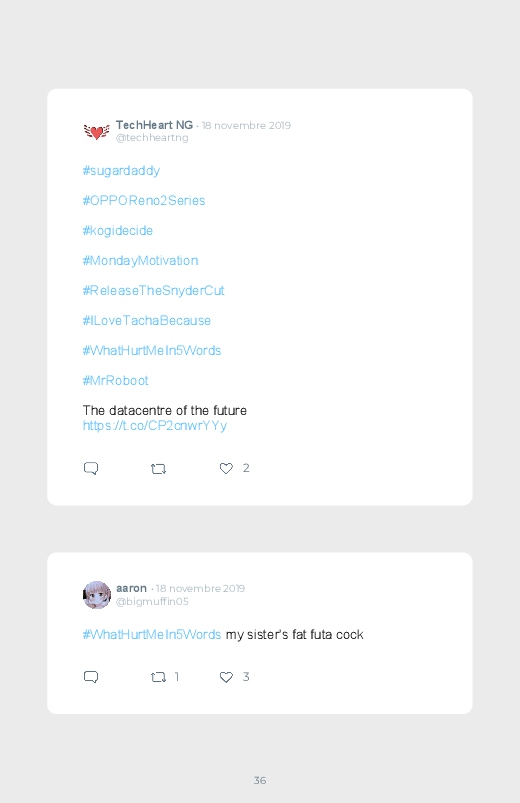520x803 pixels.
Task: Click the reply icon on TechHeart NG tweet
Action: pyautogui.click(x=91, y=468)
